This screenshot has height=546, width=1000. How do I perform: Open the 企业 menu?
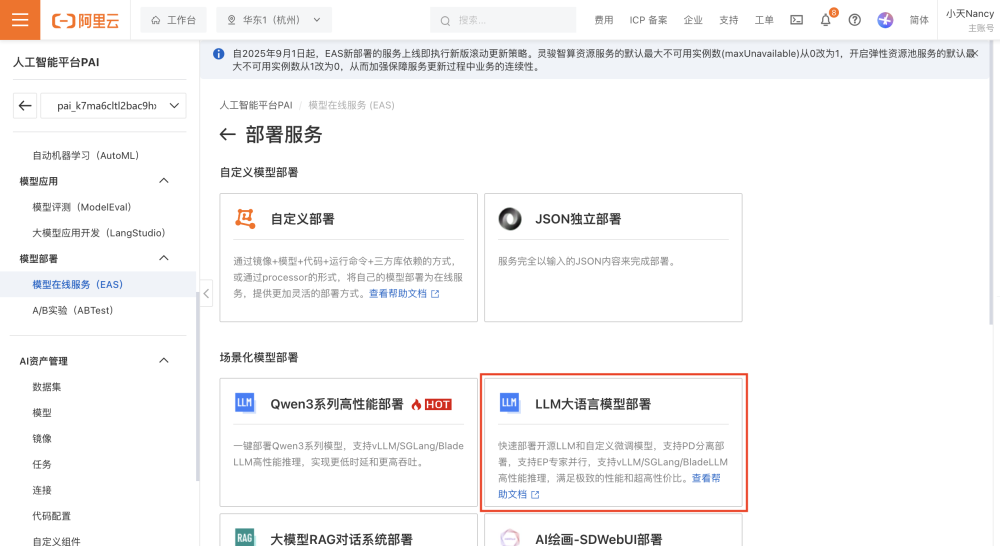[x=693, y=20]
